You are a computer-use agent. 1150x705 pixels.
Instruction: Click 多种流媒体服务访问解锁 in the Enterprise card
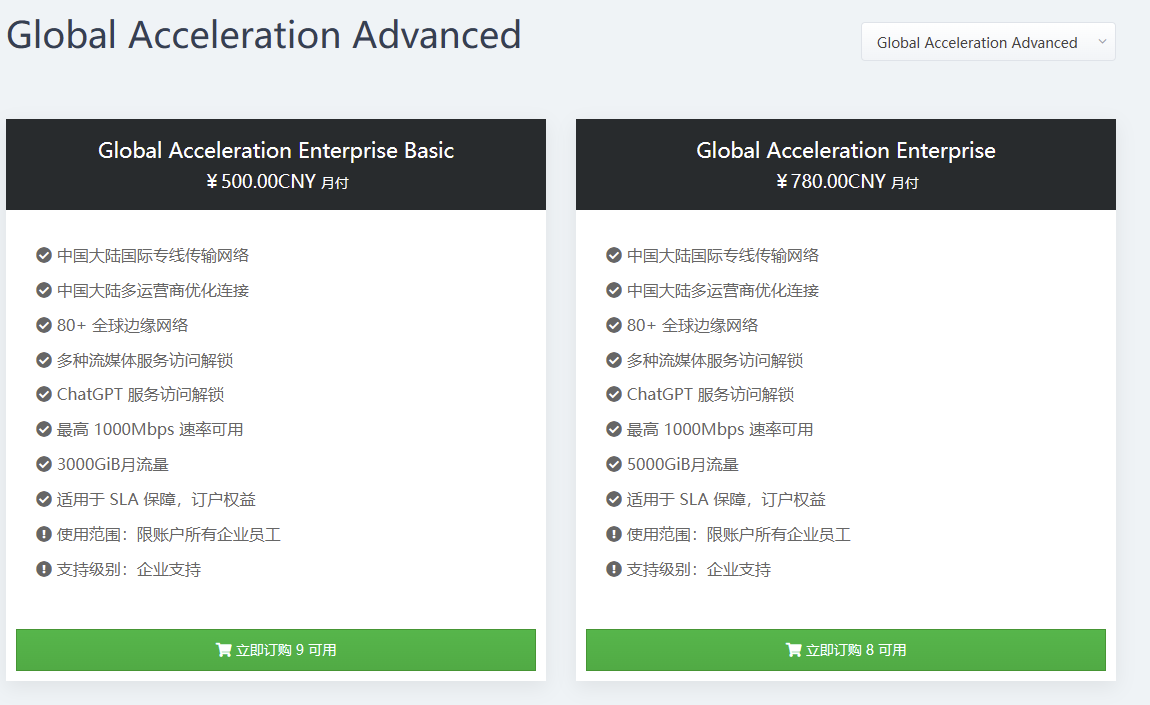(x=715, y=360)
